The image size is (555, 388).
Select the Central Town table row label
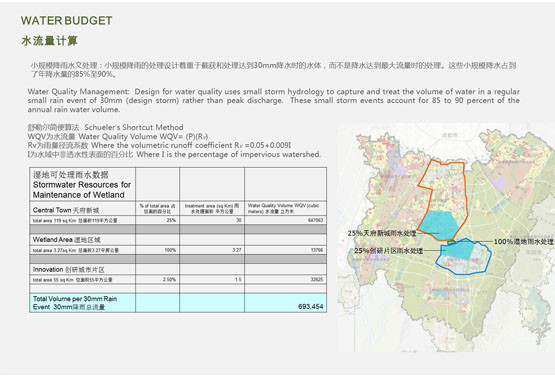pyautogui.click(x=66, y=210)
